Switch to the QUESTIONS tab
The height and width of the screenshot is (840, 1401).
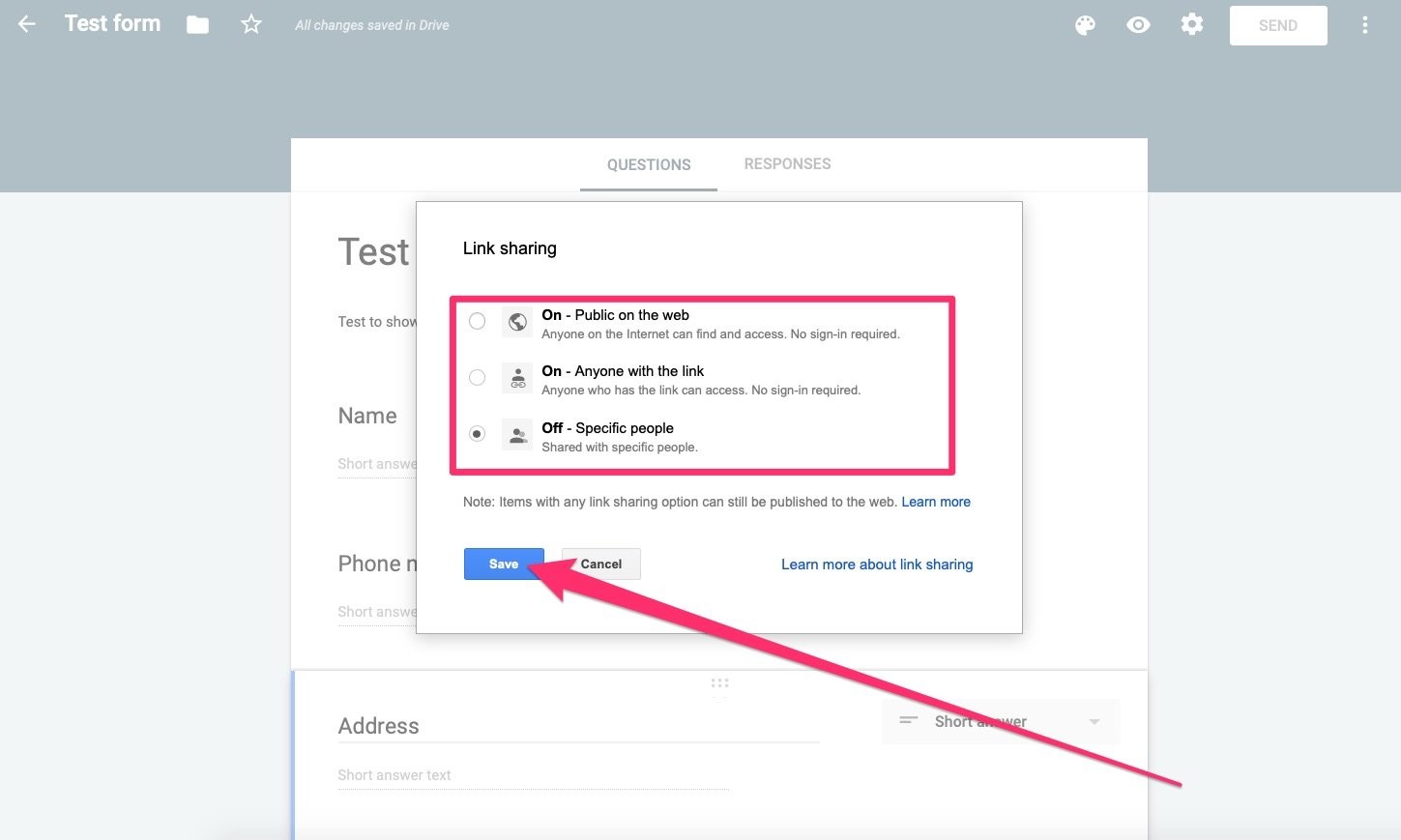tap(648, 164)
